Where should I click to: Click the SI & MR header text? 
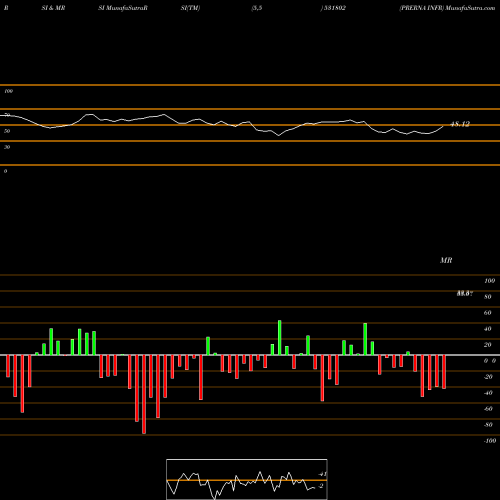click(53, 8)
